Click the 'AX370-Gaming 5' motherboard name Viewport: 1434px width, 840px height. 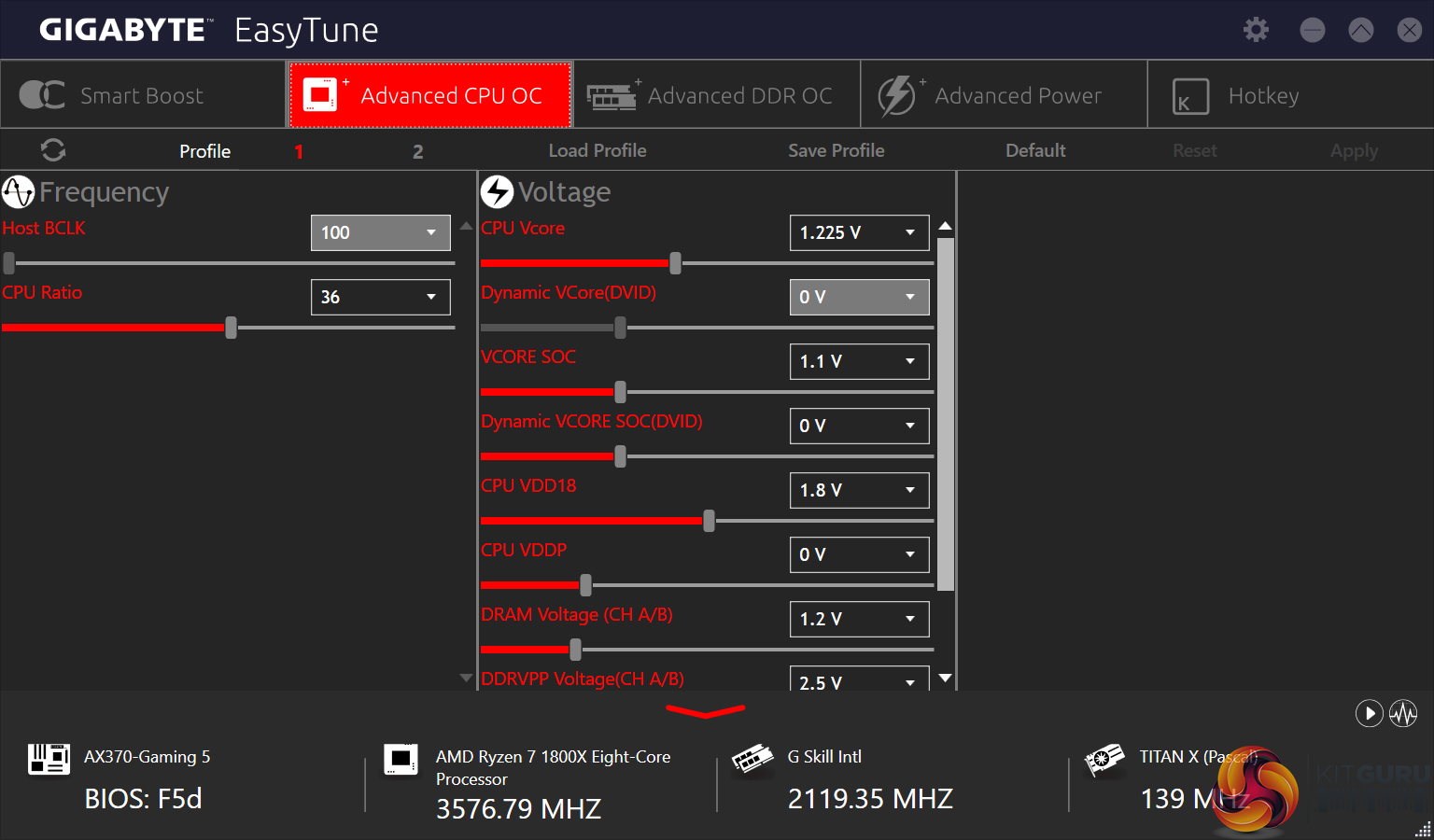tap(148, 757)
